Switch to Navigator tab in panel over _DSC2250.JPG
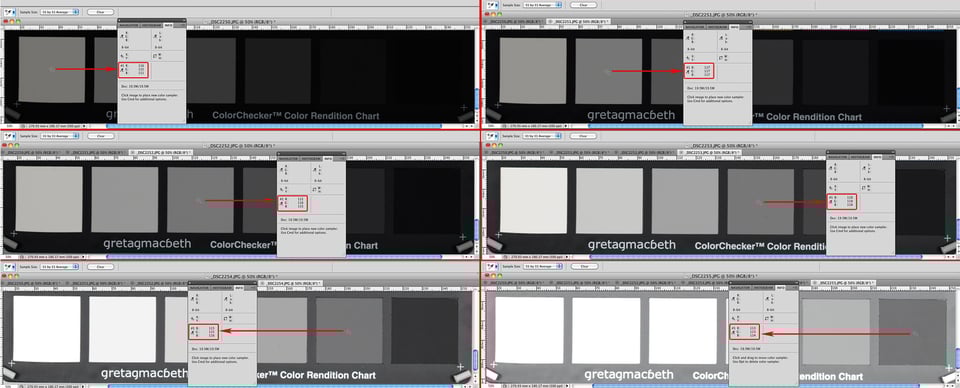The width and height of the screenshot is (960, 388). click(129, 25)
